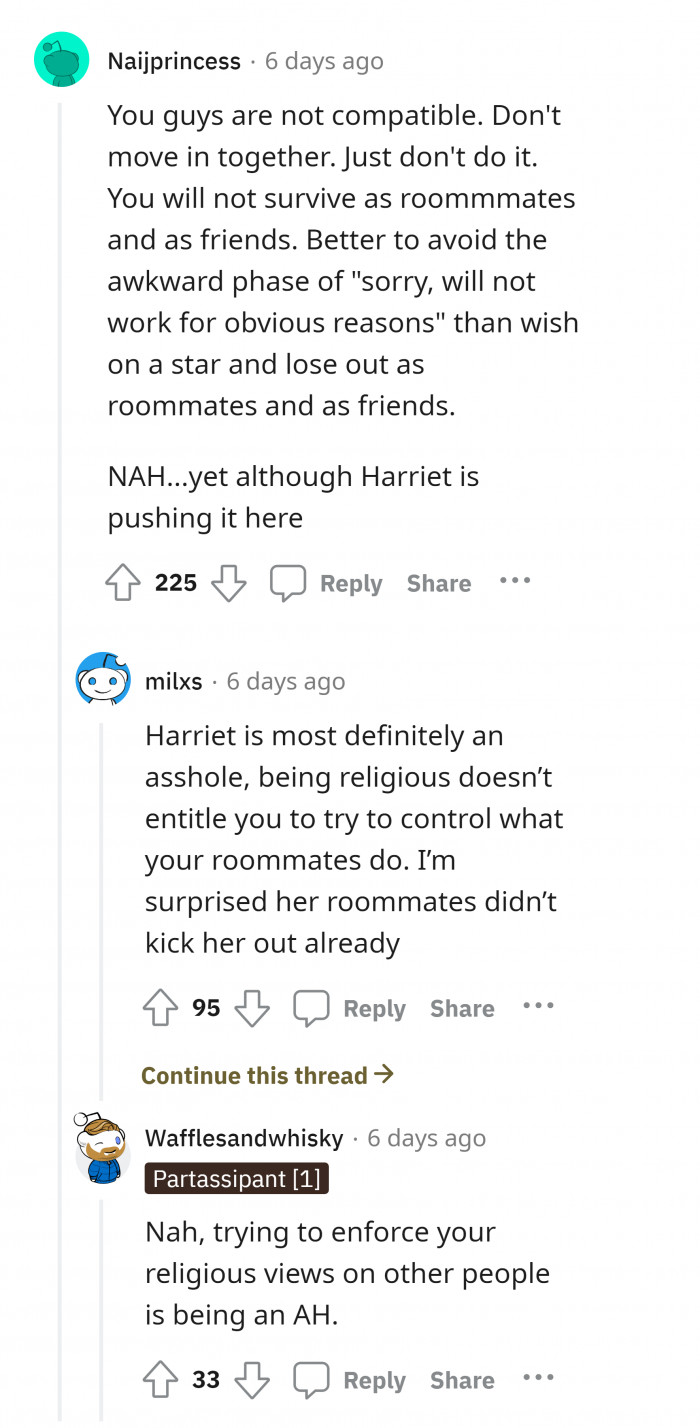Toggle the downvote on Wafflesandwhisky's comment
This screenshot has height=1428, width=700.
point(253,1379)
